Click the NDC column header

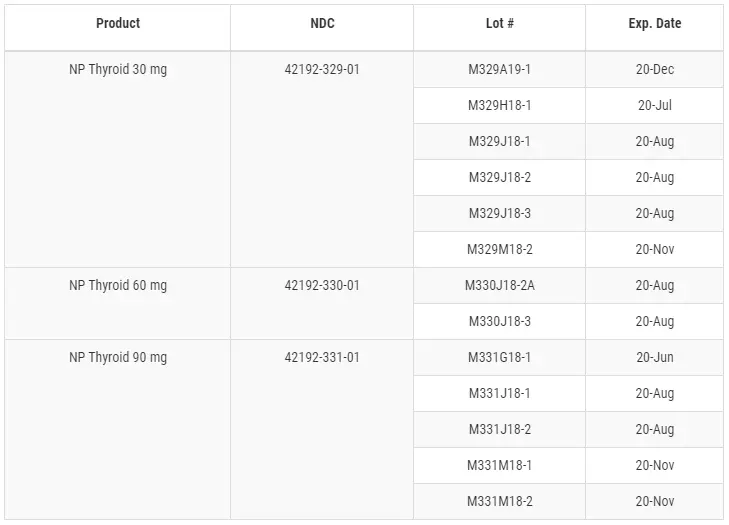(322, 23)
